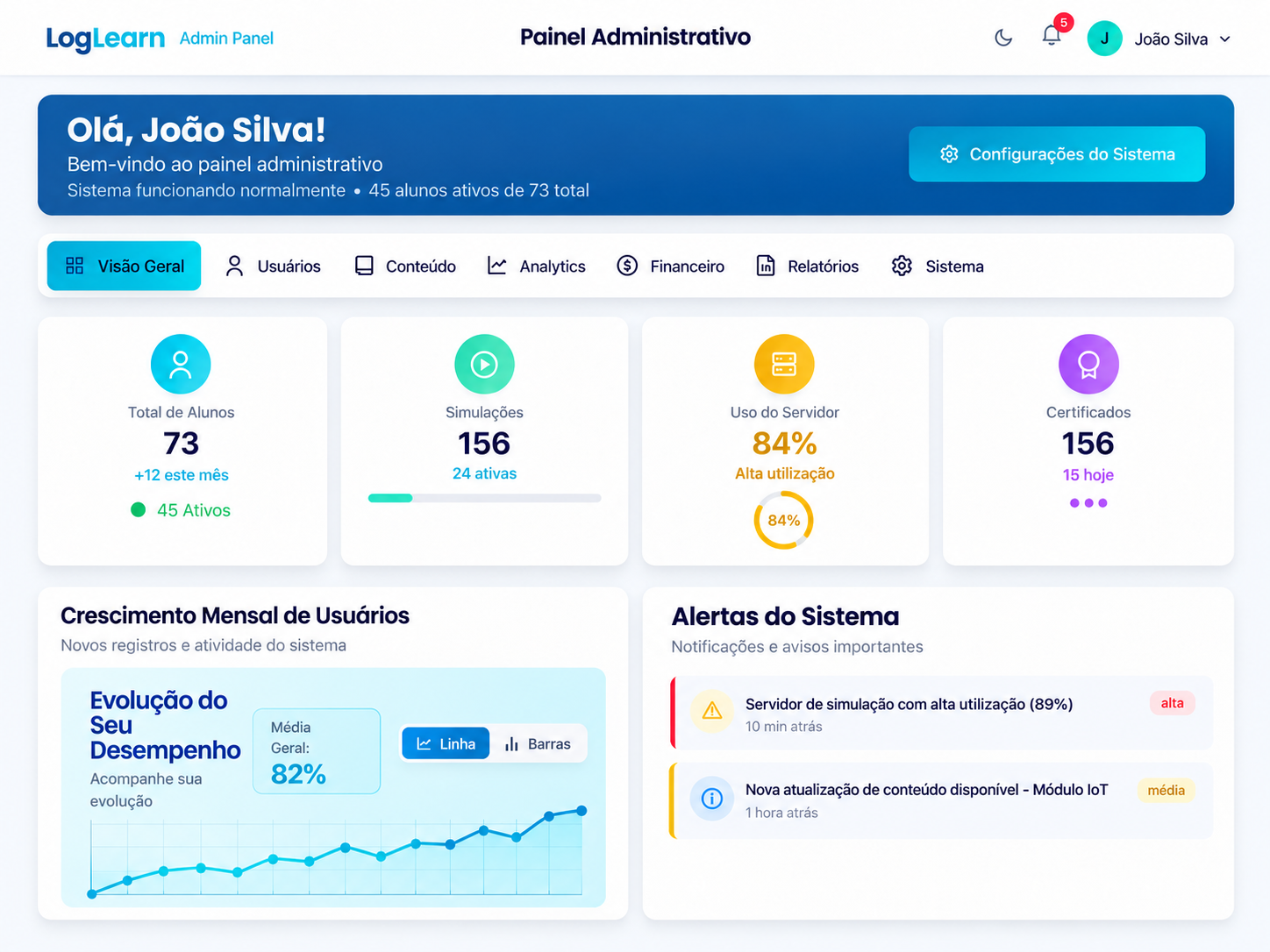Click the '24 ativas' text
This screenshot has width=1270, height=952.
pos(484,473)
